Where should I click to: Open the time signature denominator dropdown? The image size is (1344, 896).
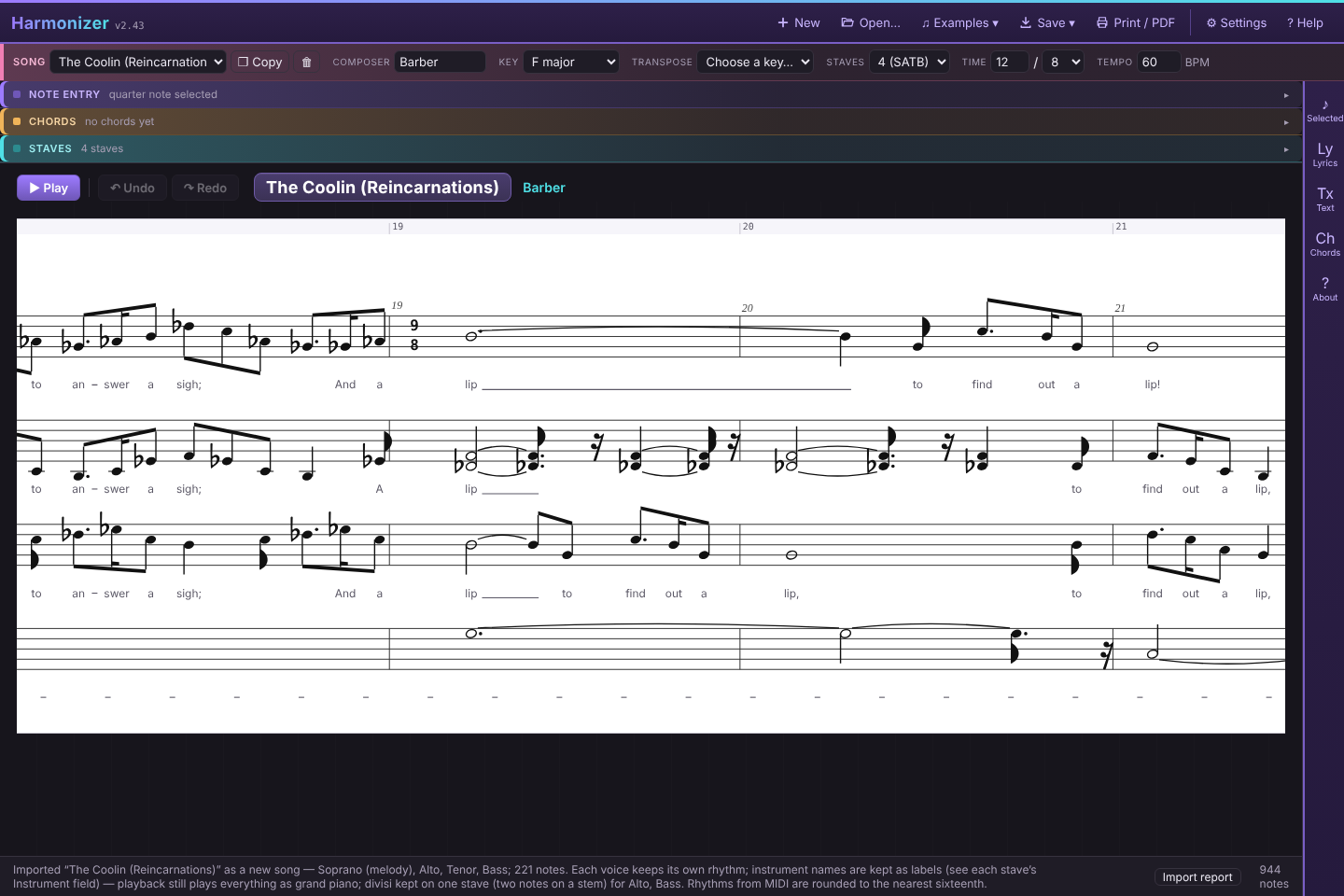[1064, 63]
